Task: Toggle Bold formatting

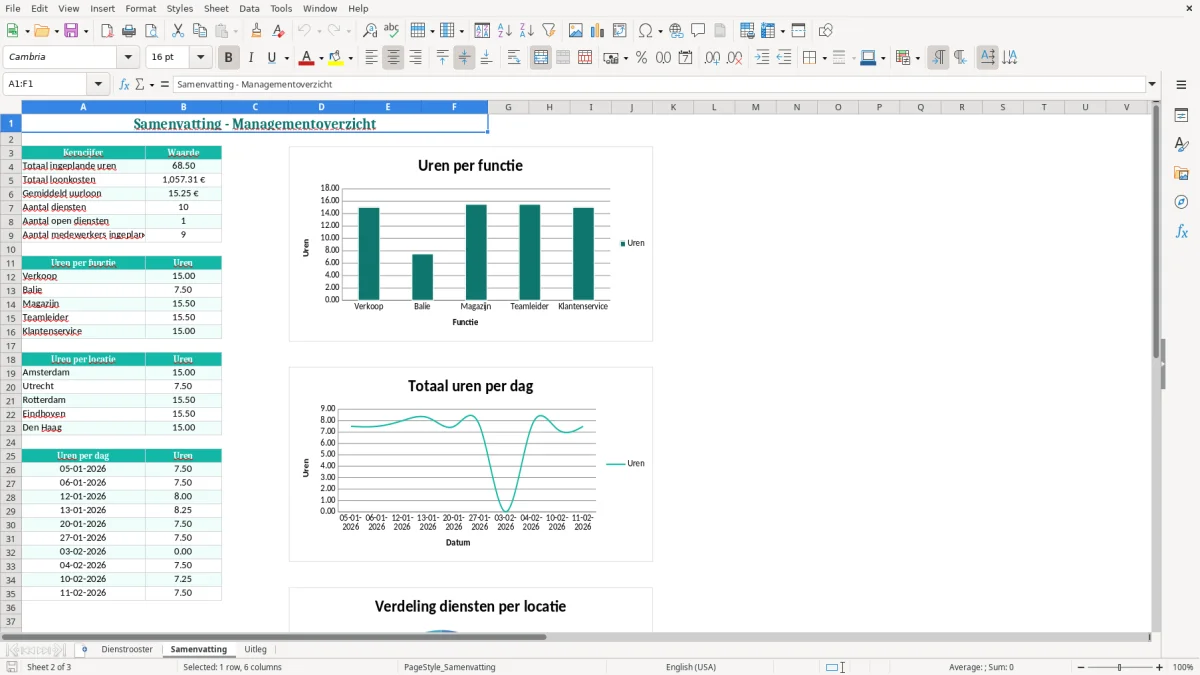Action: tap(229, 58)
